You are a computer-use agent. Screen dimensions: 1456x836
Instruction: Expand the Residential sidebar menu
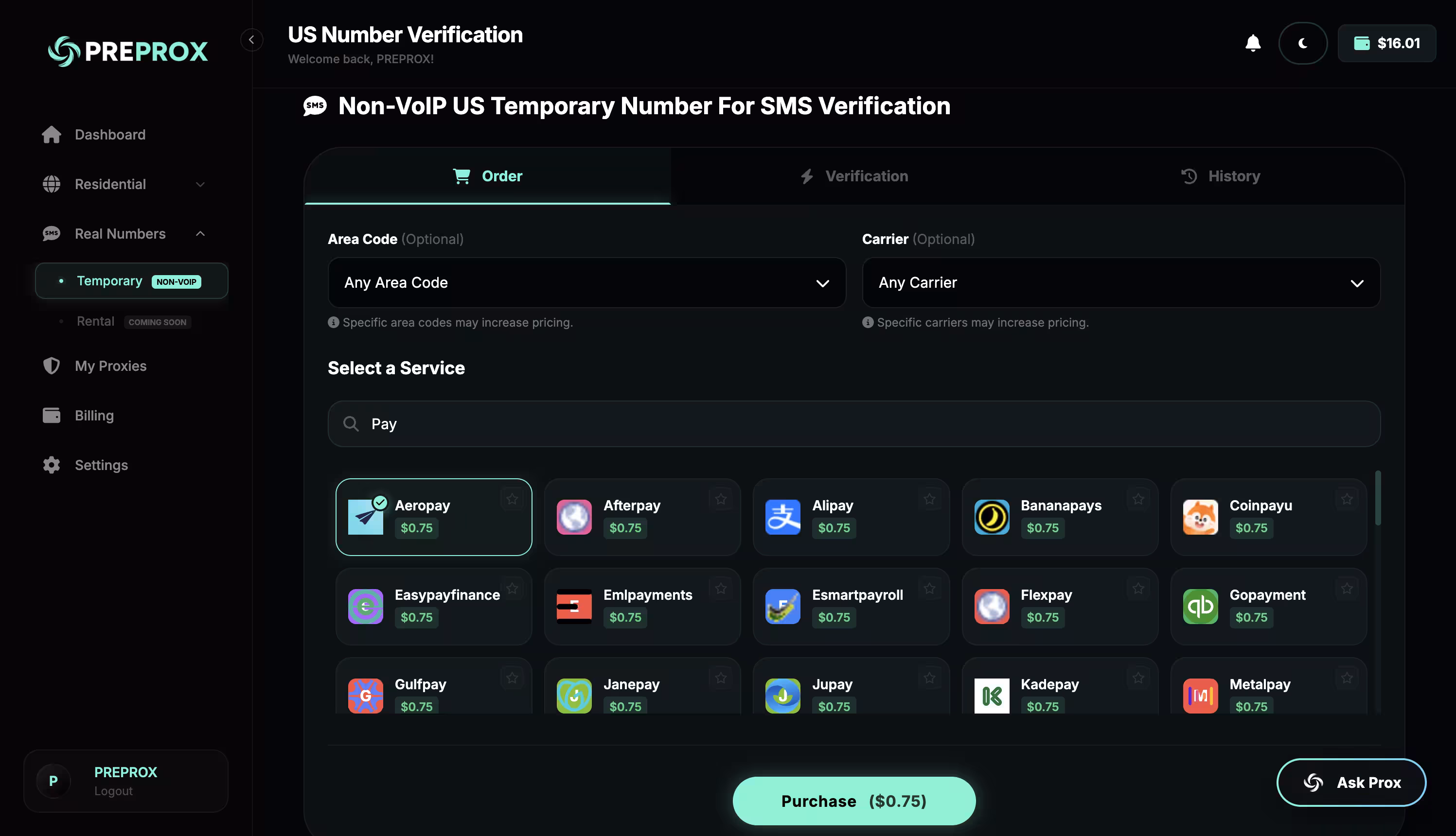[126, 184]
